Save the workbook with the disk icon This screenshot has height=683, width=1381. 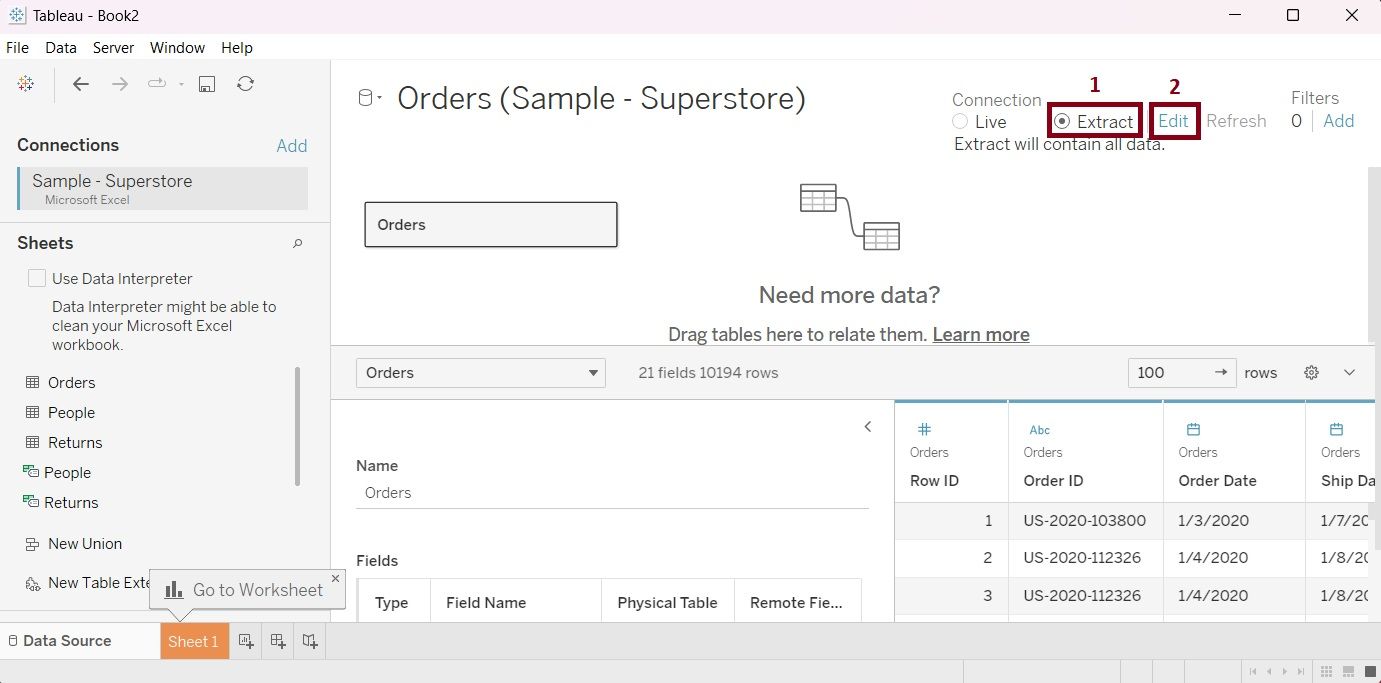(207, 84)
